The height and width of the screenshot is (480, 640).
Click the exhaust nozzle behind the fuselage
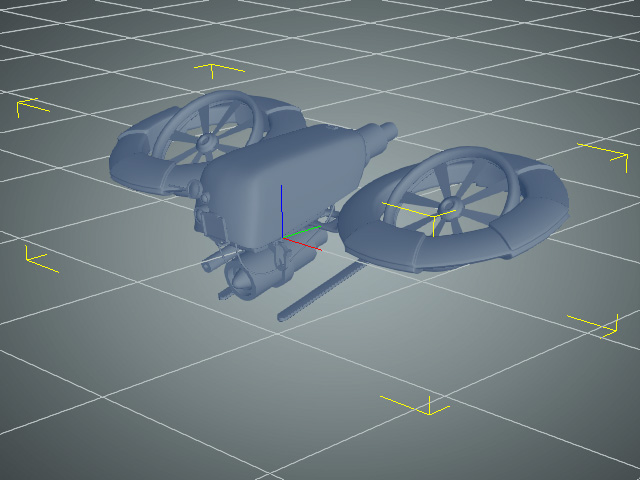click(x=382, y=134)
